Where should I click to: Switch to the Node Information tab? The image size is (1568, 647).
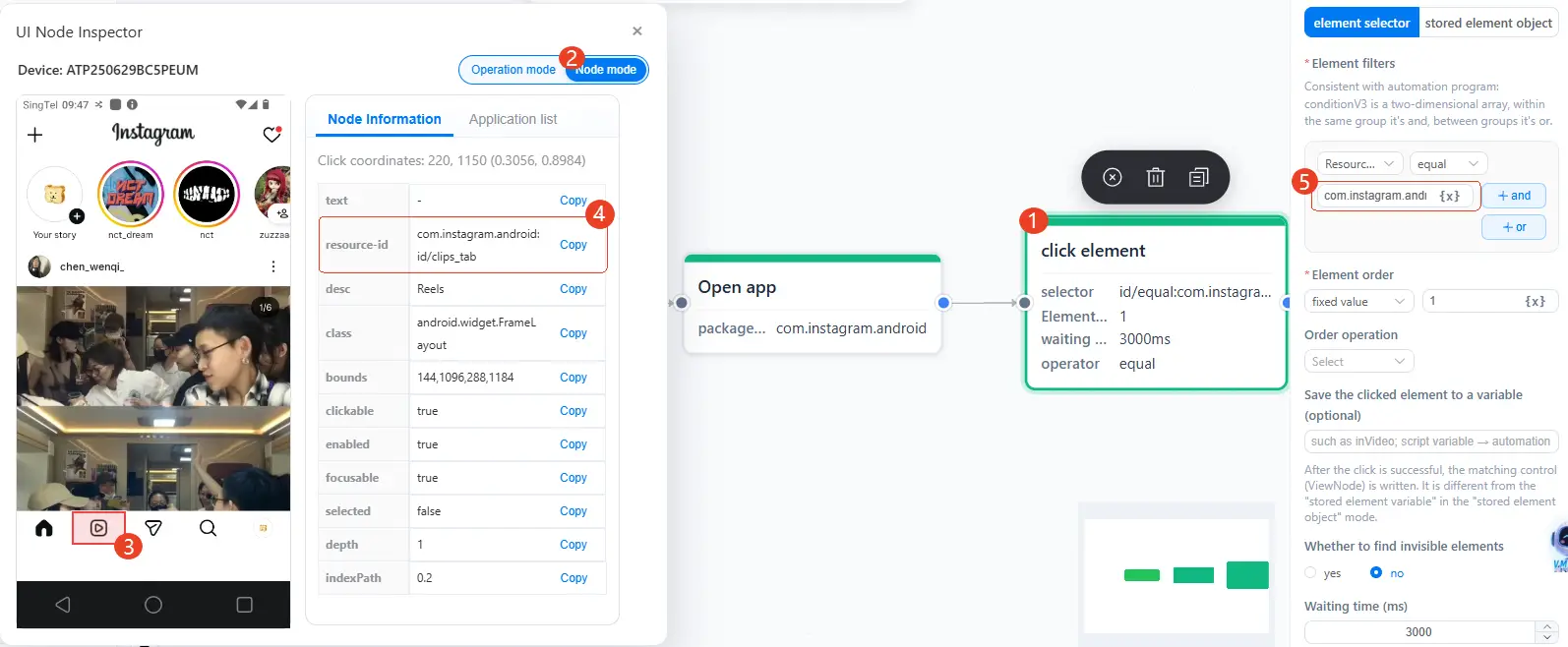[x=385, y=119]
